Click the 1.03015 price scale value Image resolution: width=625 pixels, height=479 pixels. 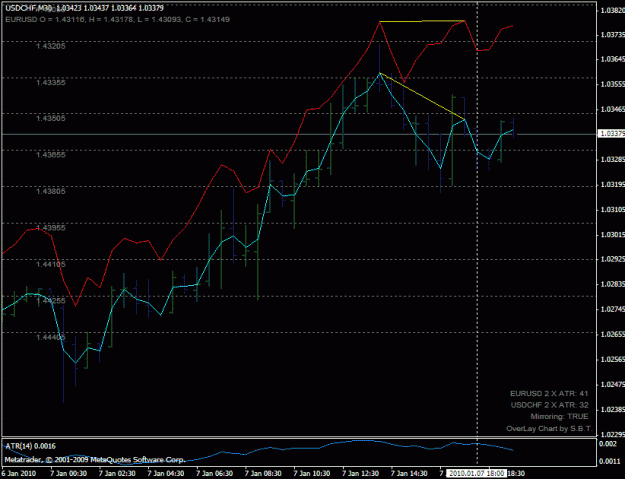613,234
